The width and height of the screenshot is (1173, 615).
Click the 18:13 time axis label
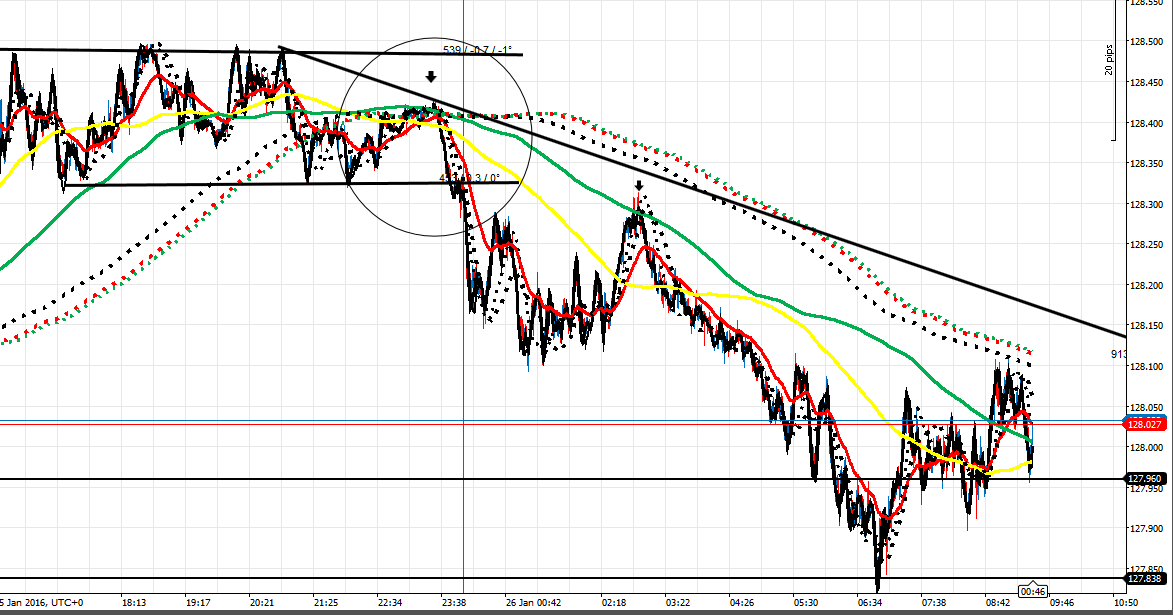pos(134,602)
